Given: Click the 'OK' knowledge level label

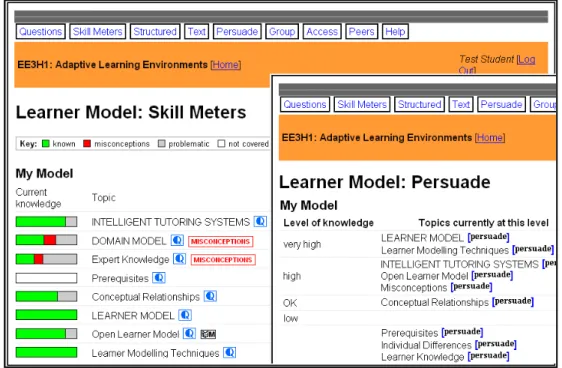Looking at the screenshot, I should point(290,303).
